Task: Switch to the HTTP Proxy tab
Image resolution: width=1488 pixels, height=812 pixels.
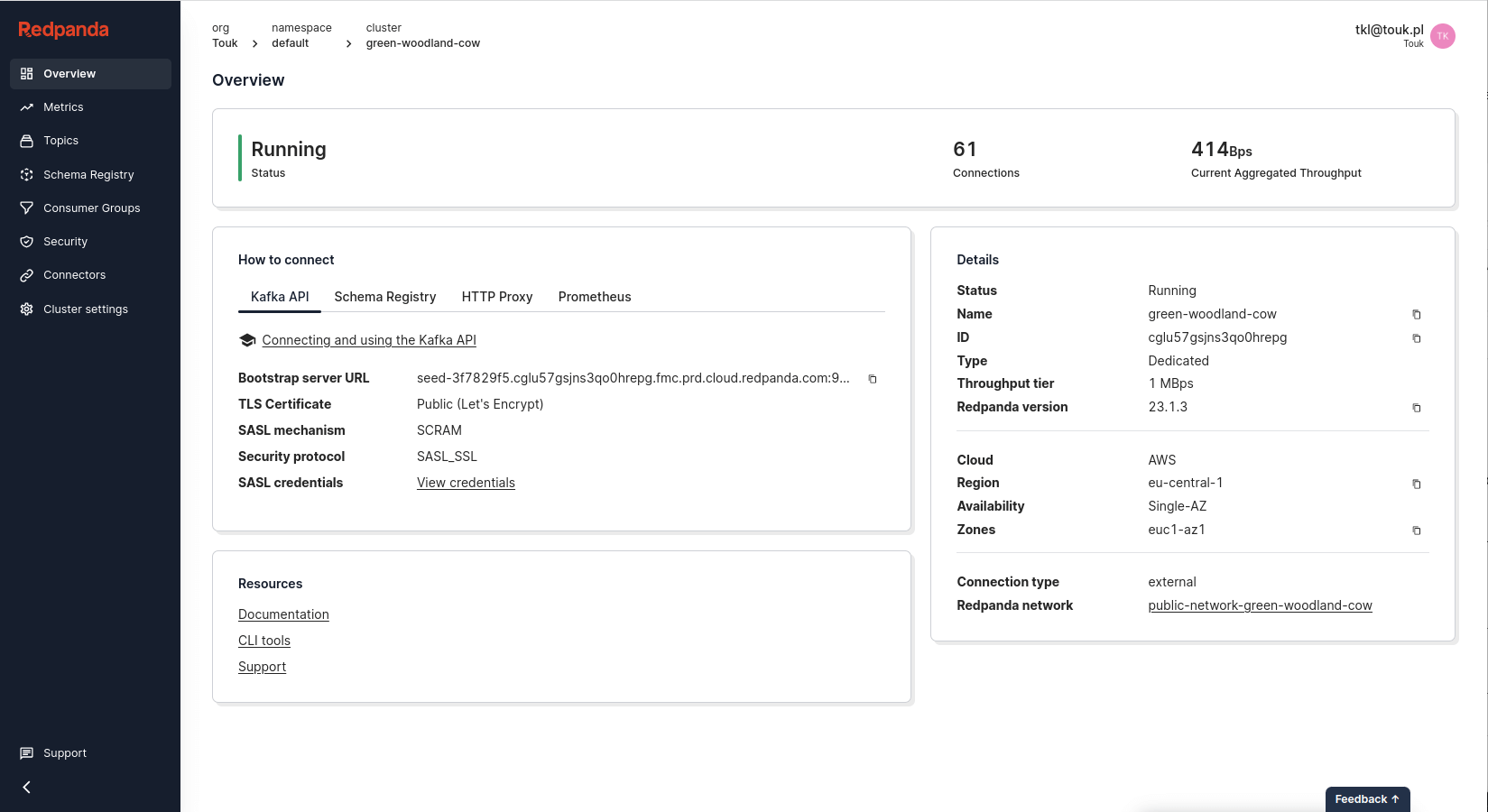Action: (x=497, y=297)
